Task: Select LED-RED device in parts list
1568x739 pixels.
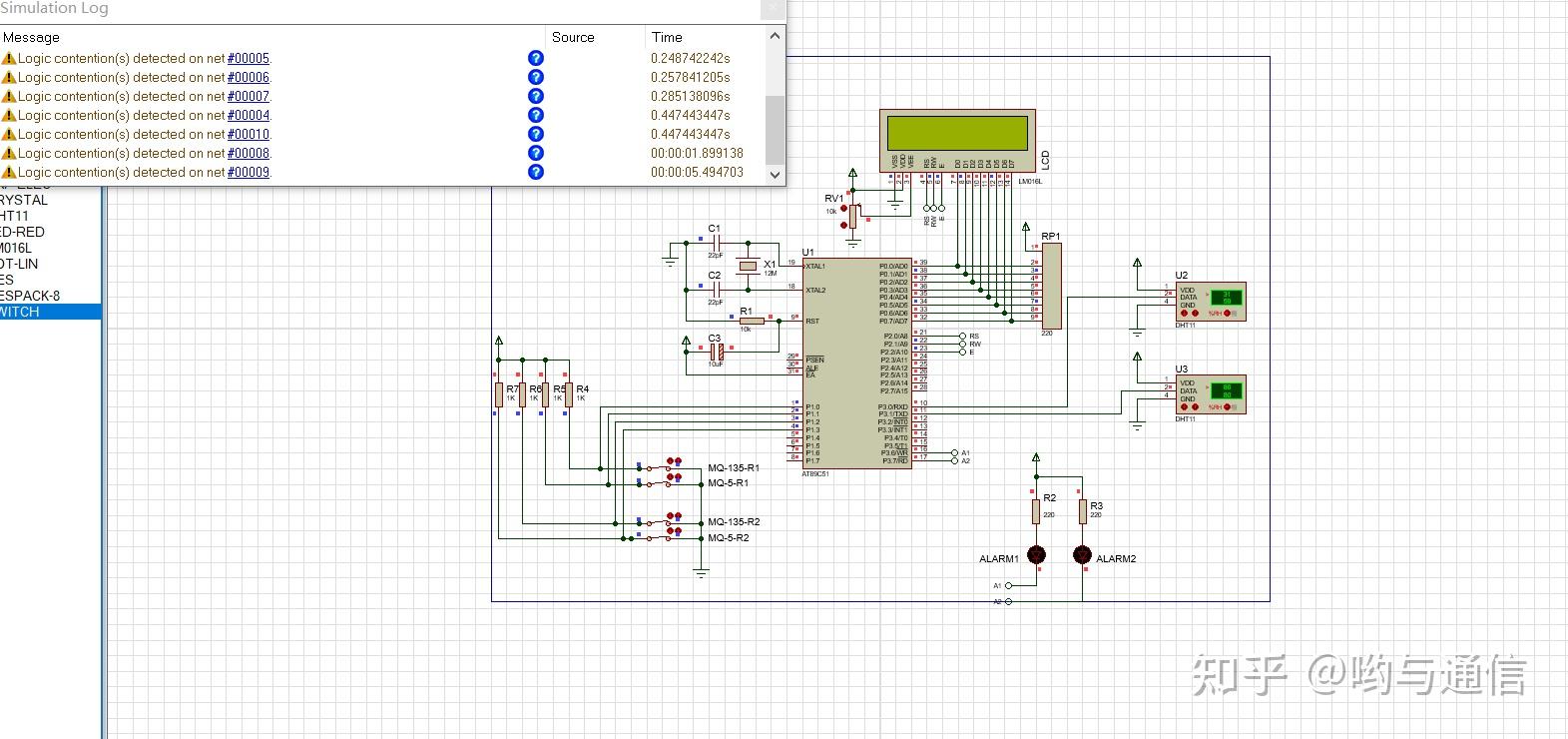Action: click(50, 232)
